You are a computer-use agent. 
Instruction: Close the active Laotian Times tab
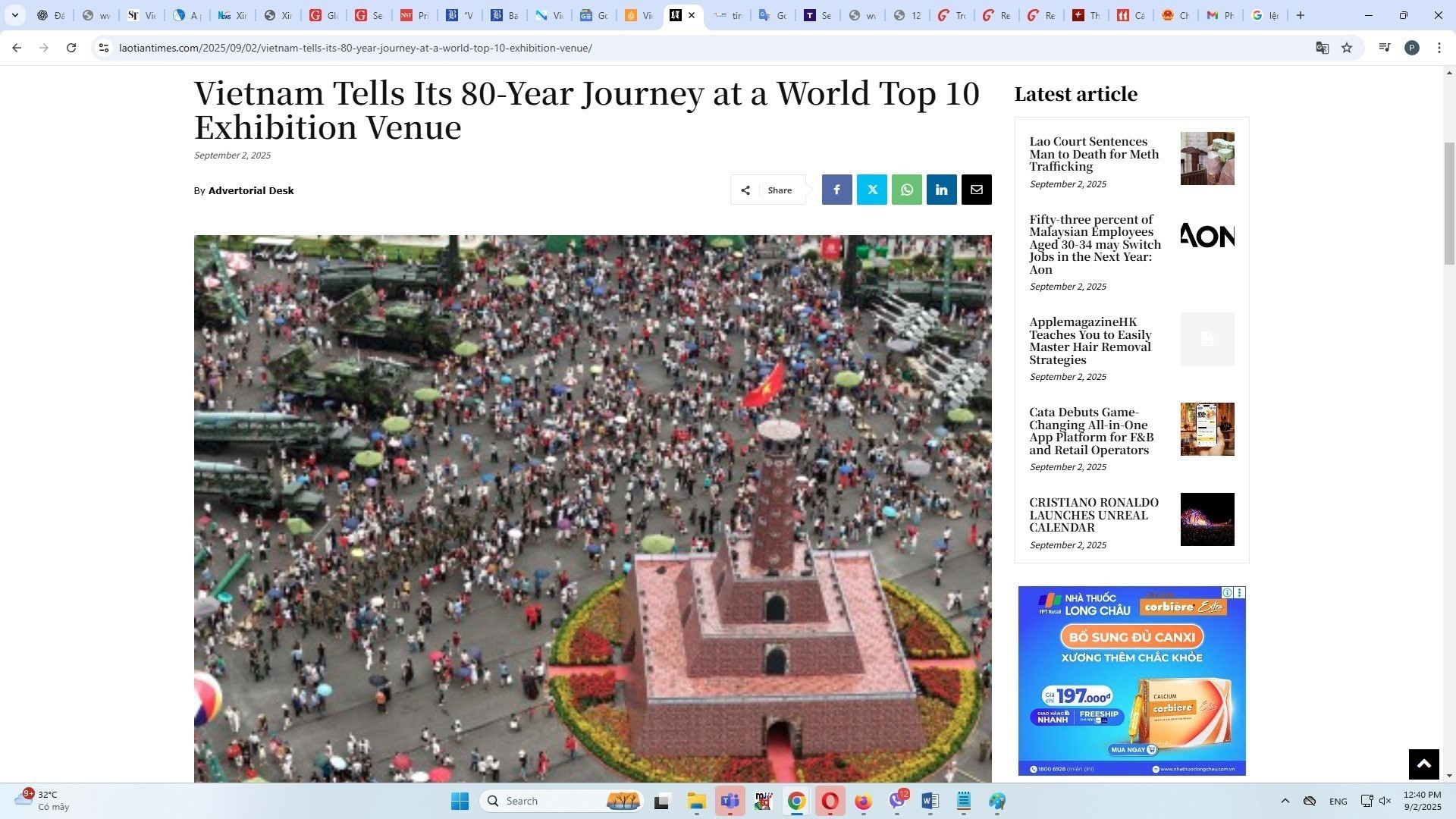tap(692, 15)
